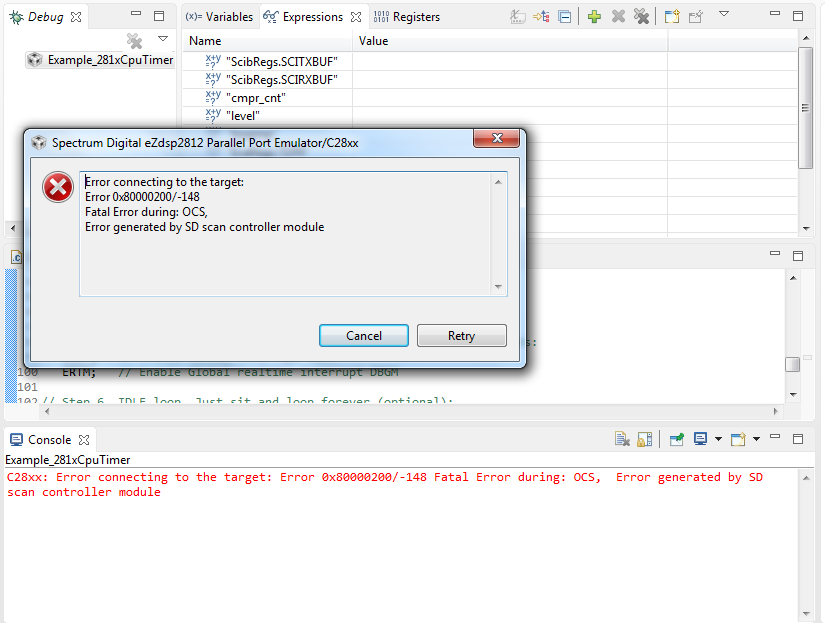Toggle Show logical structure icon in Expressions
This screenshot has width=825, height=623.
coord(541,17)
